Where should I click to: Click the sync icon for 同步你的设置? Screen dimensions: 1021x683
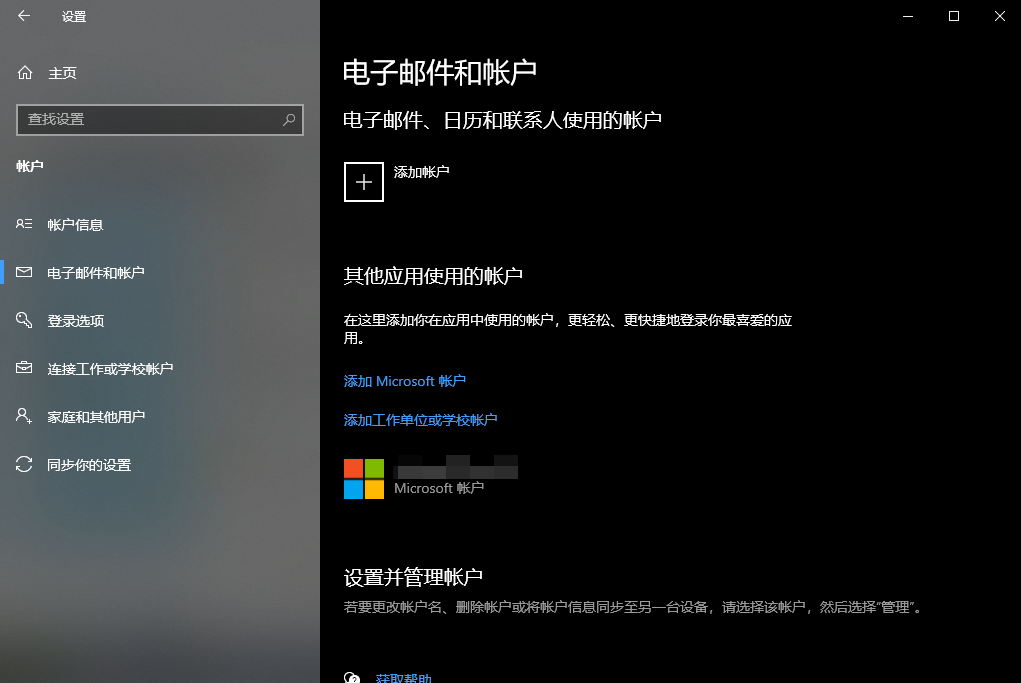24,464
